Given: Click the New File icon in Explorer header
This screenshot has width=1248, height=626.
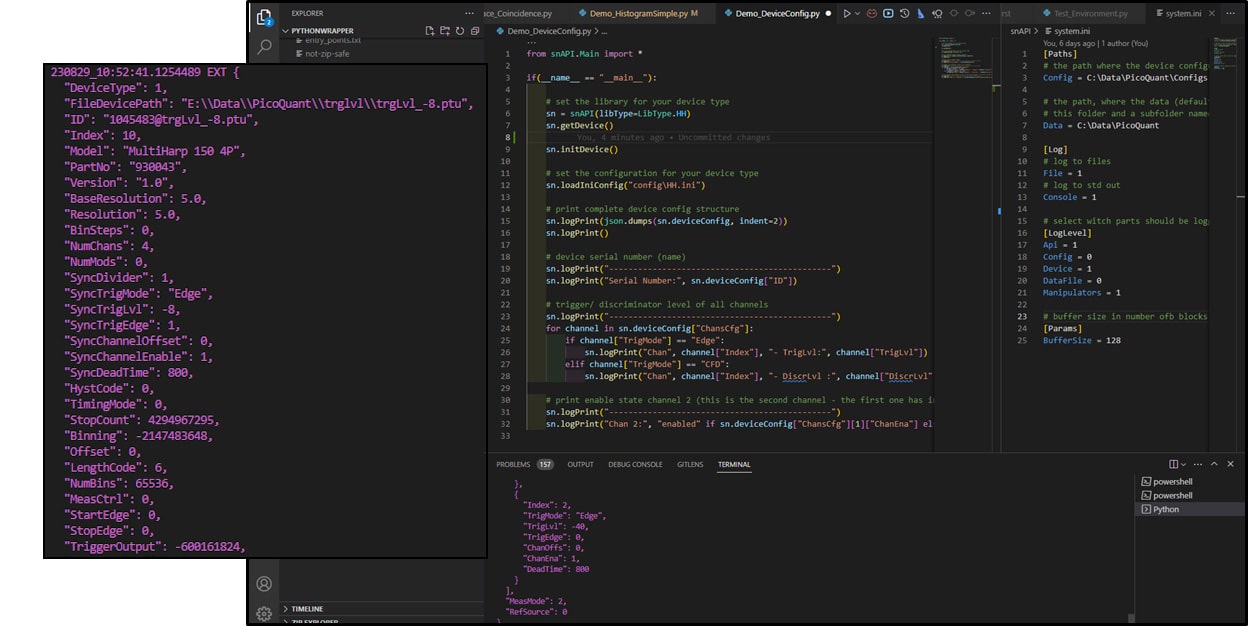Looking at the screenshot, I should pos(431,31).
